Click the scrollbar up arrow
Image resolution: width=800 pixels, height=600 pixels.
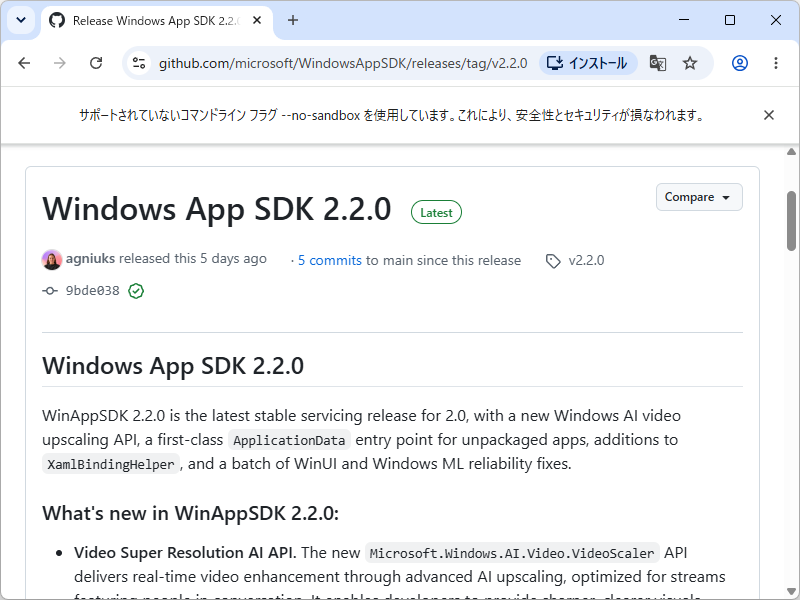point(791,152)
